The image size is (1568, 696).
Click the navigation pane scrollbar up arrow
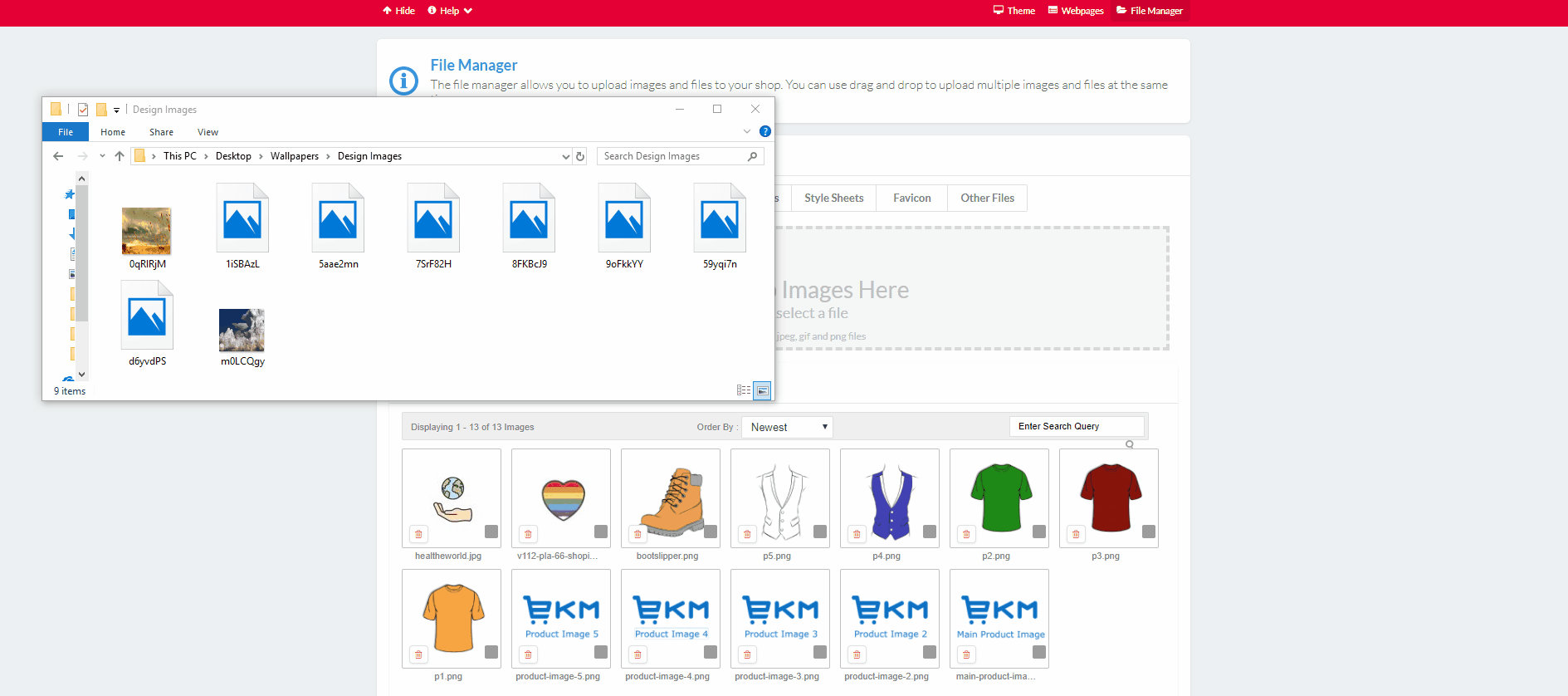pyautogui.click(x=81, y=179)
